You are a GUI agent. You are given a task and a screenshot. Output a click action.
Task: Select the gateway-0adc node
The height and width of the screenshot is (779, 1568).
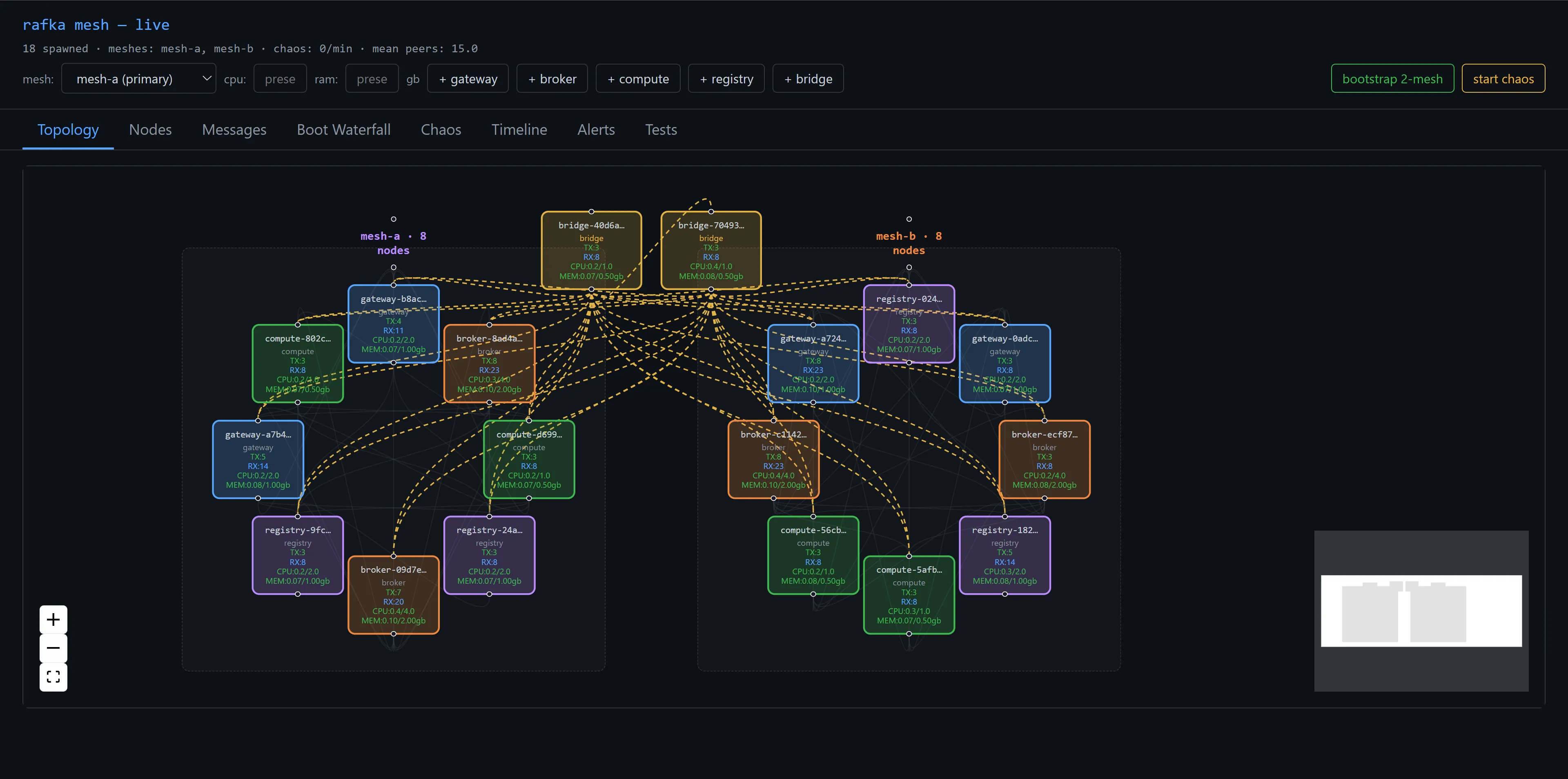click(1005, 364)
